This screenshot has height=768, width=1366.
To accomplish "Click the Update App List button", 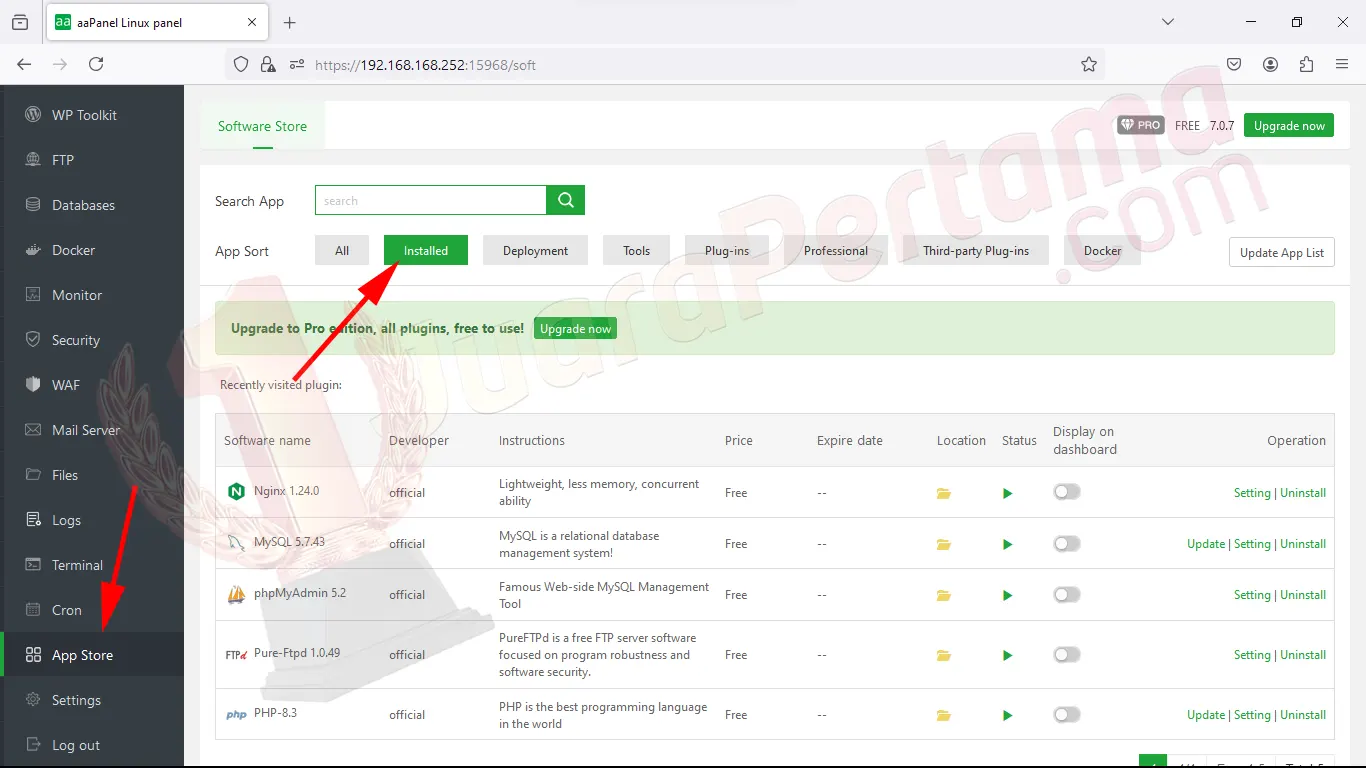I will point(1281,252).
